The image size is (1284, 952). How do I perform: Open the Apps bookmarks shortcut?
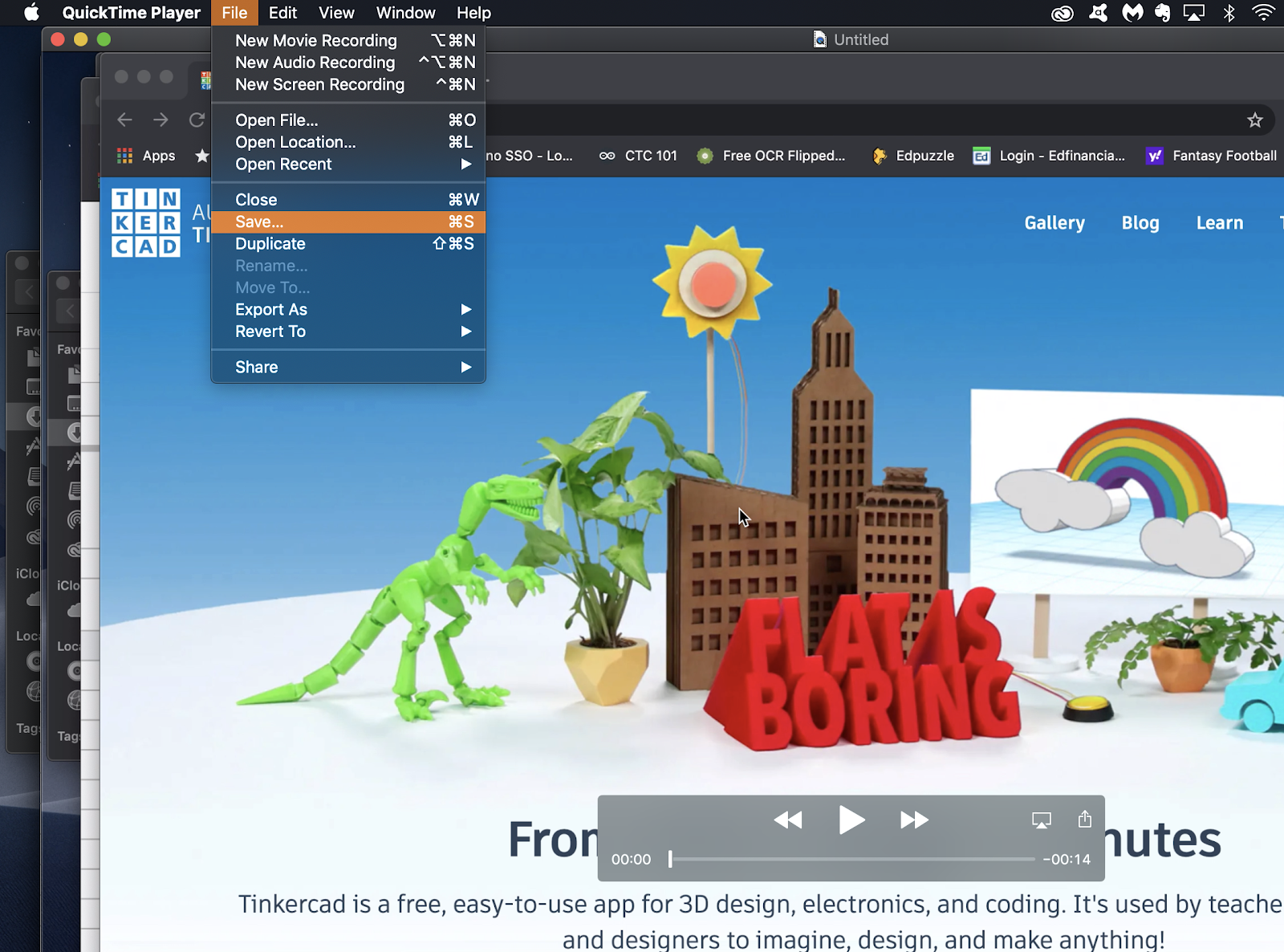click(146, 156)
